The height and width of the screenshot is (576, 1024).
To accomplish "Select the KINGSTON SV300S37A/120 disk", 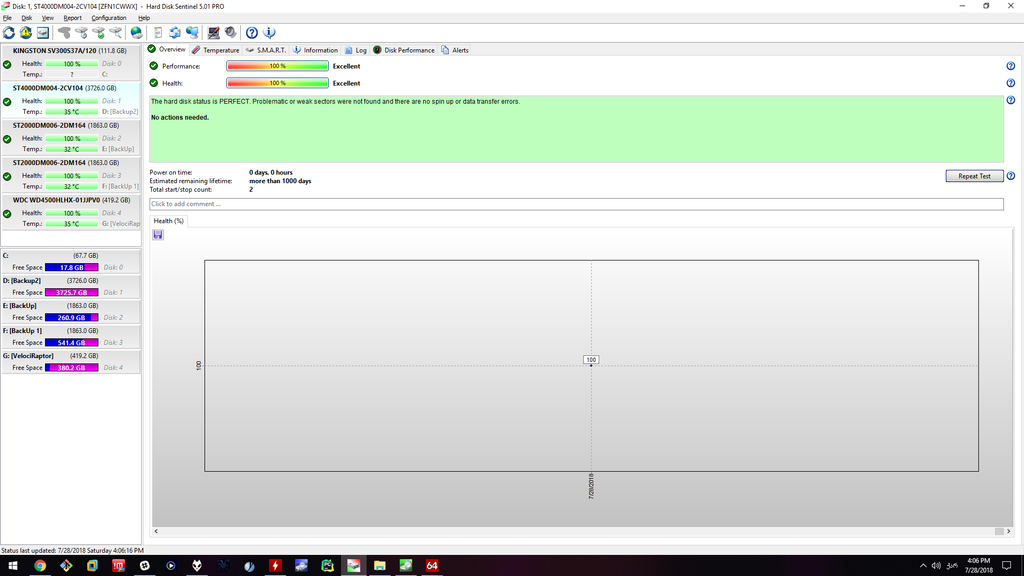I will click(x=71, y=62).
